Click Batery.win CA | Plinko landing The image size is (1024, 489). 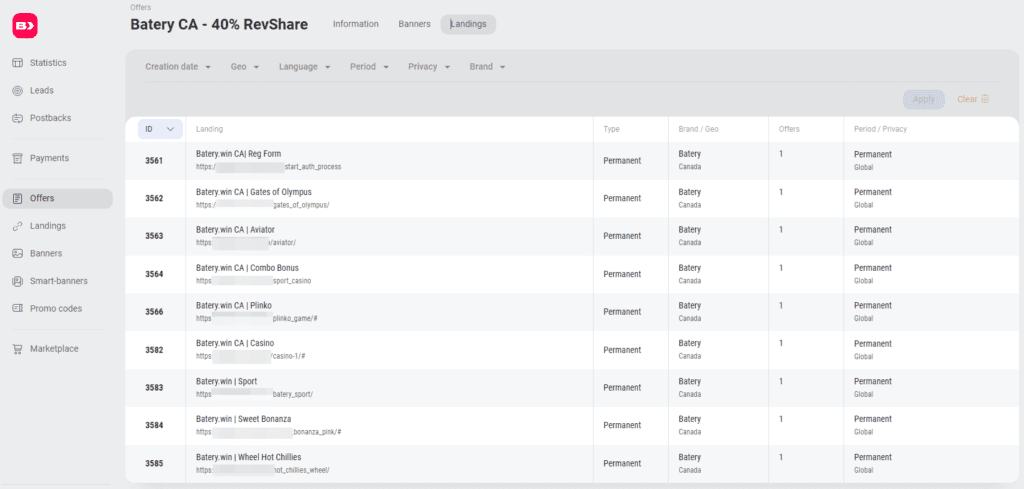point(234,306)
